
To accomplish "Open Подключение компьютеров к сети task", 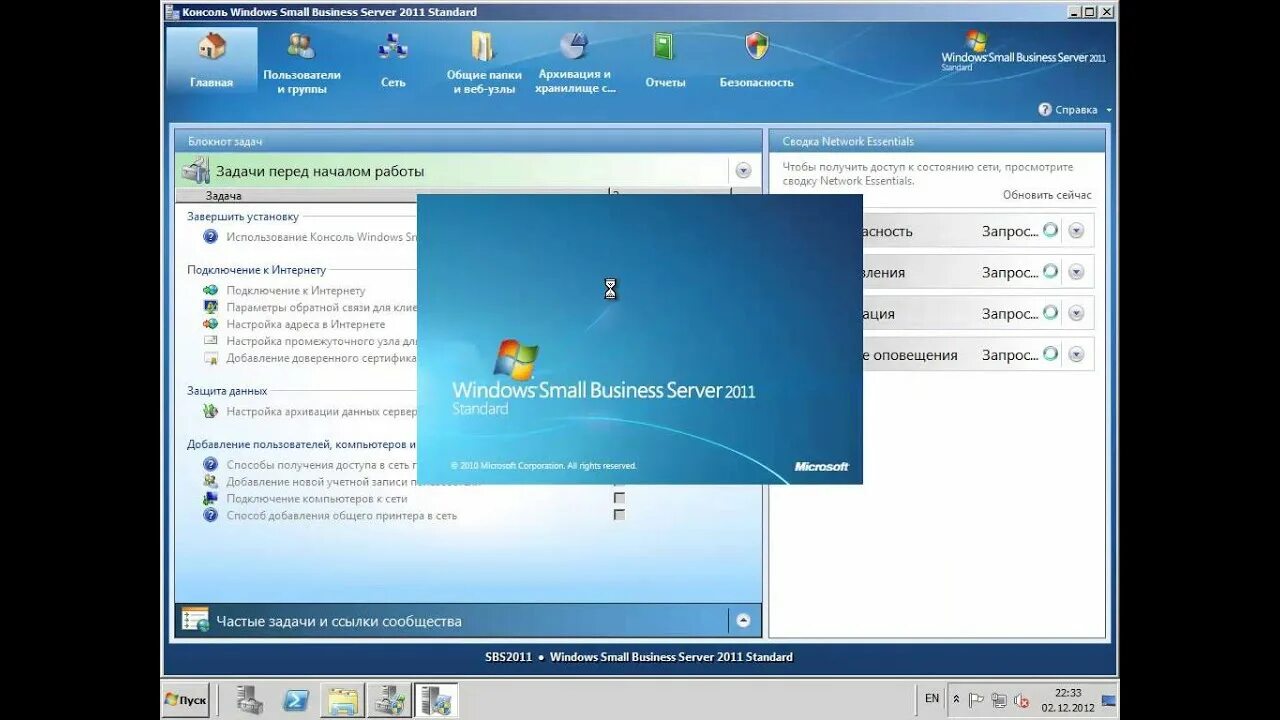I will click(317, 498).
